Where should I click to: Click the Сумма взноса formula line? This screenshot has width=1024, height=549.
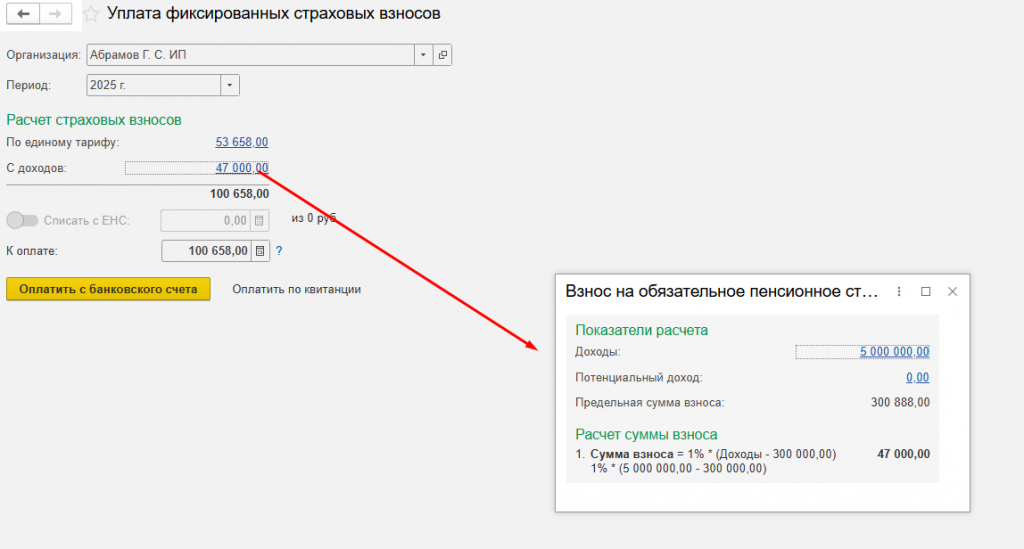click(713, 454)
